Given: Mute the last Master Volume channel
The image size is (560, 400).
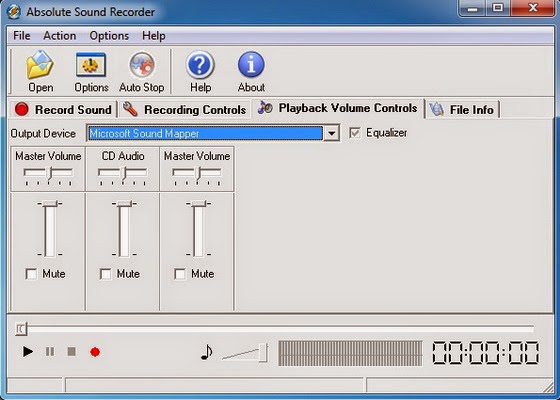Looking at the screenshot, I should click(x=180, y=274).
